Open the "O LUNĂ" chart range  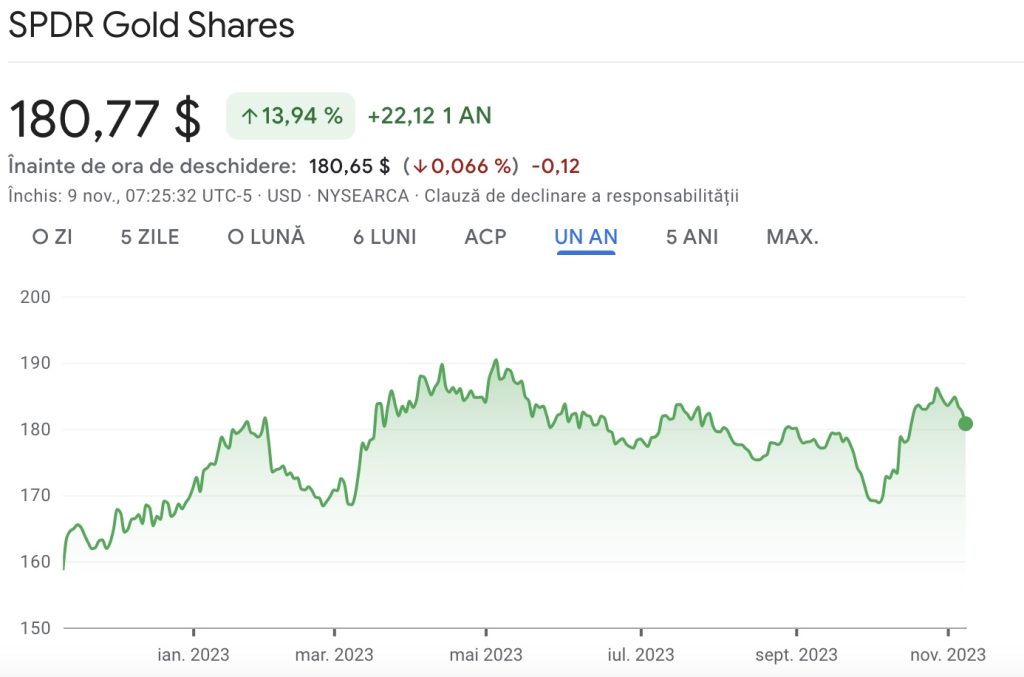point(266,237)
